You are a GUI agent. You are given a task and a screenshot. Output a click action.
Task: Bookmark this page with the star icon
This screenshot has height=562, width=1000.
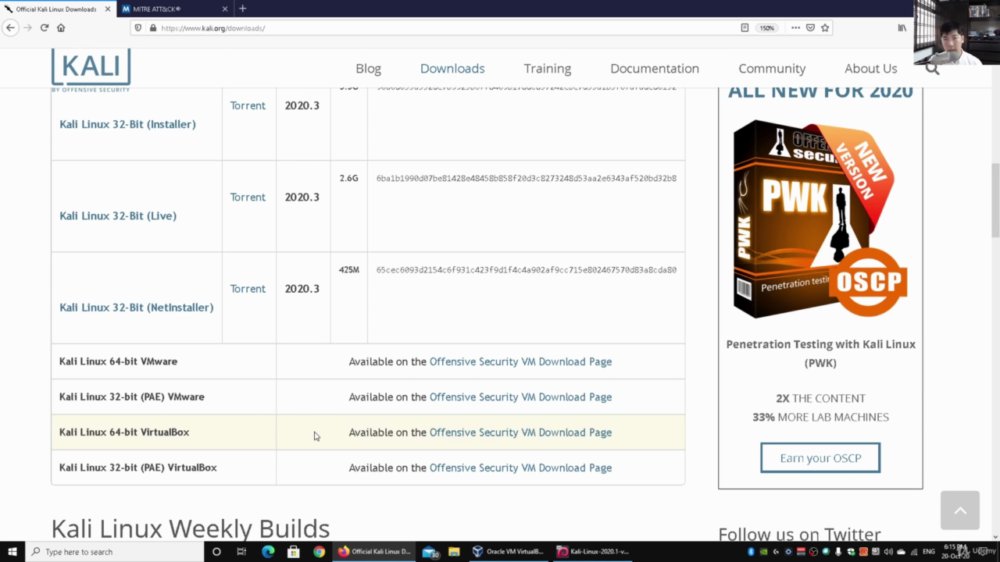825,28
